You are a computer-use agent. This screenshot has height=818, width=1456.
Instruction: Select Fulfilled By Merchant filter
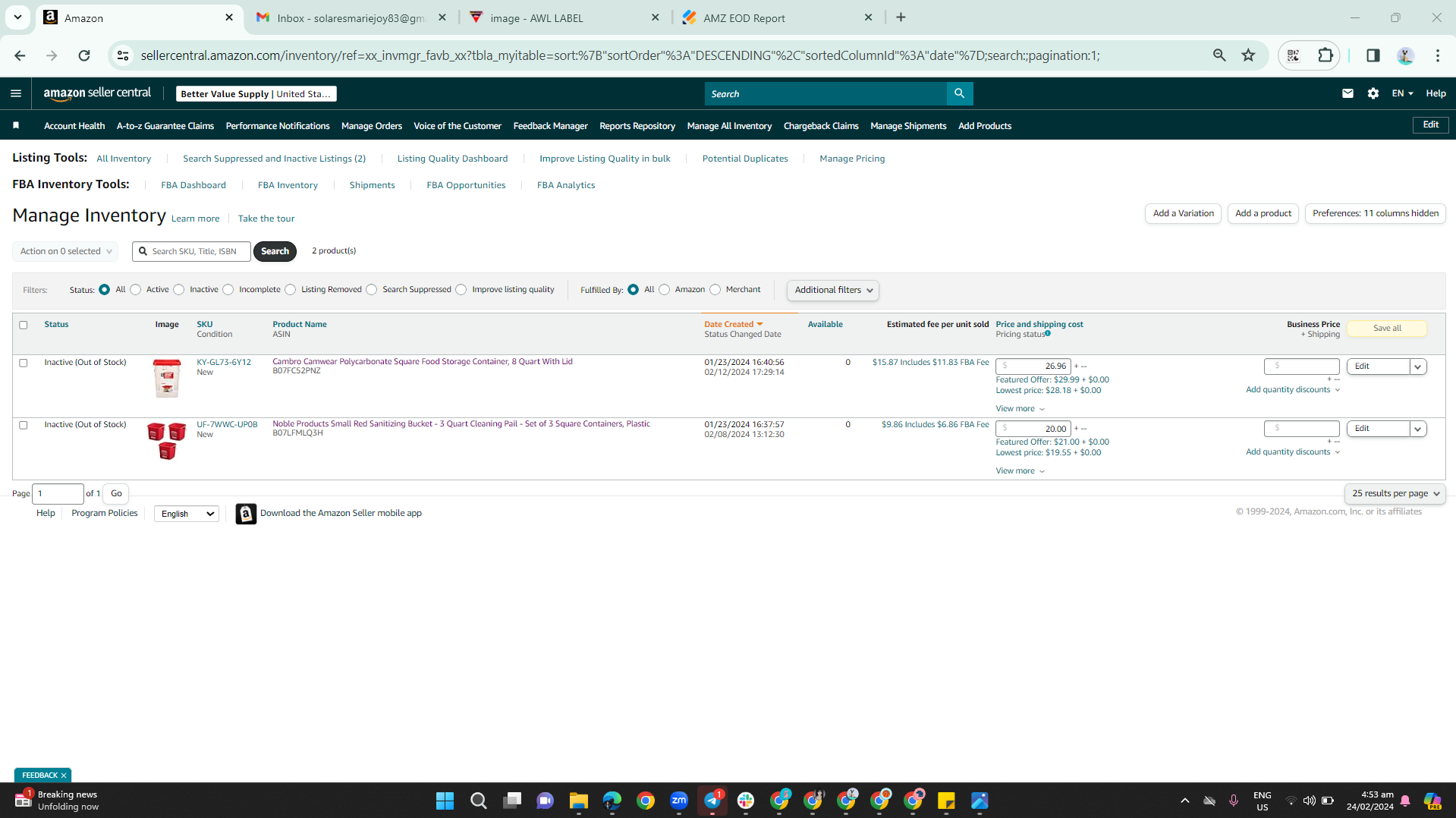point(715,290)
